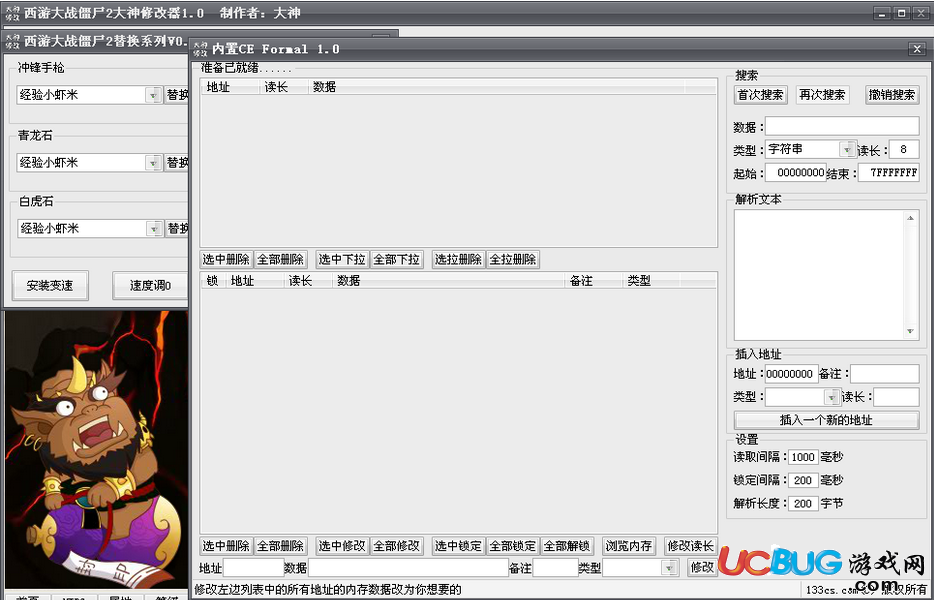Click 替换 button beside 冲锋手枪 dropdown
Screen dimensions: 934x600
tap(176, 95)
